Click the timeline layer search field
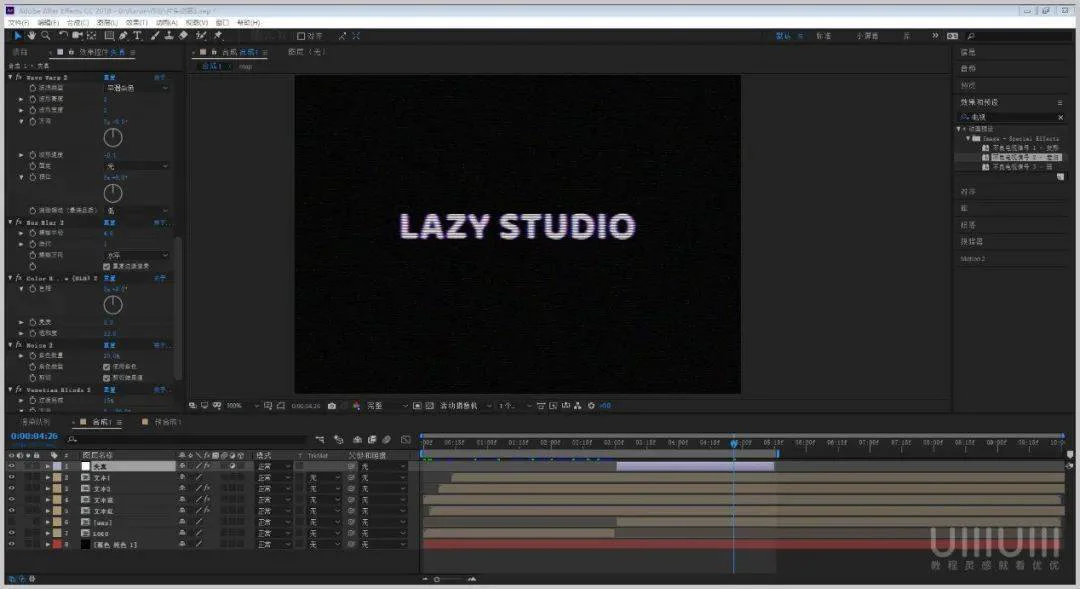Screen dimensions: 1080x589 [187, 440]
